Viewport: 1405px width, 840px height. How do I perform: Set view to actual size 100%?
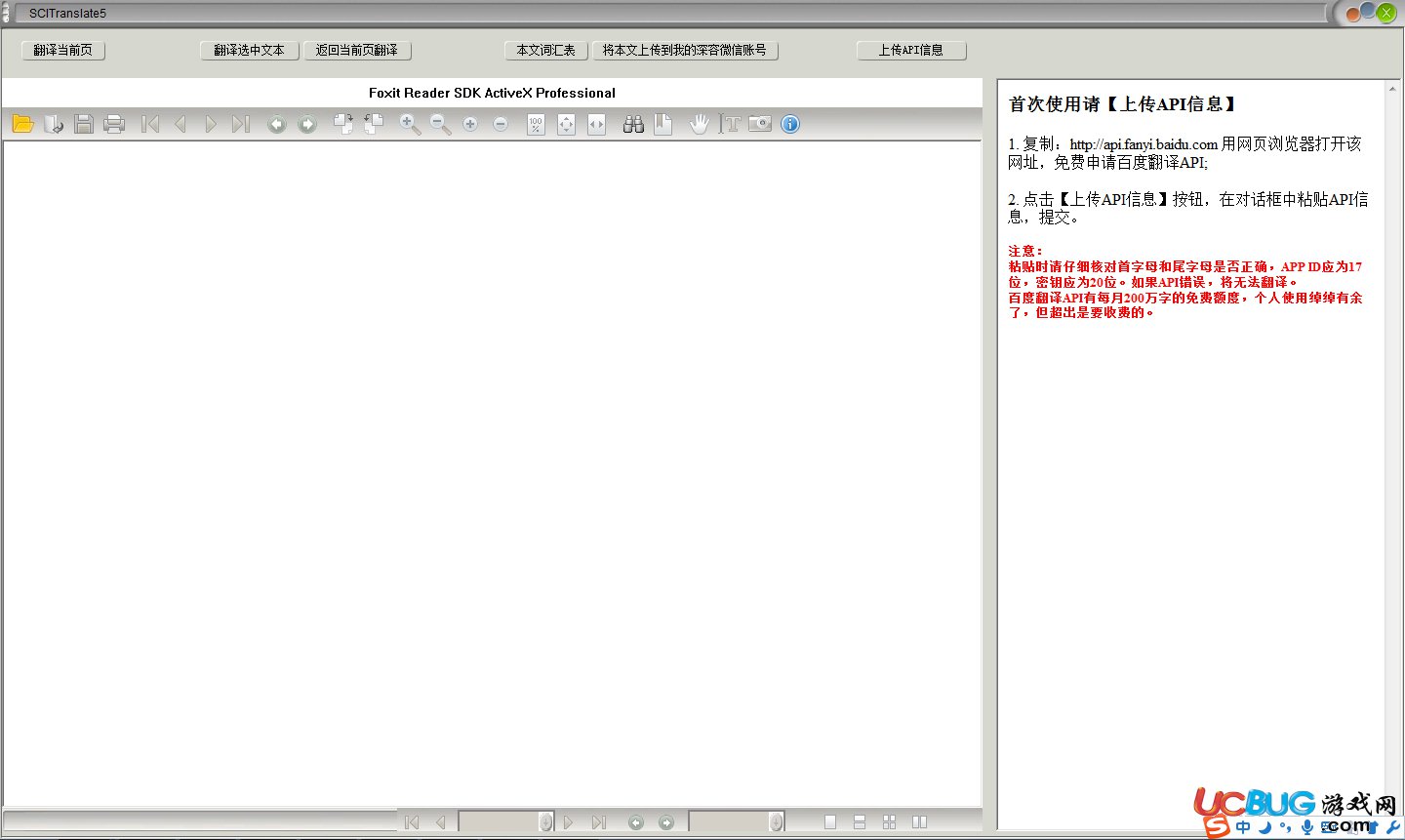click(536, 124)
